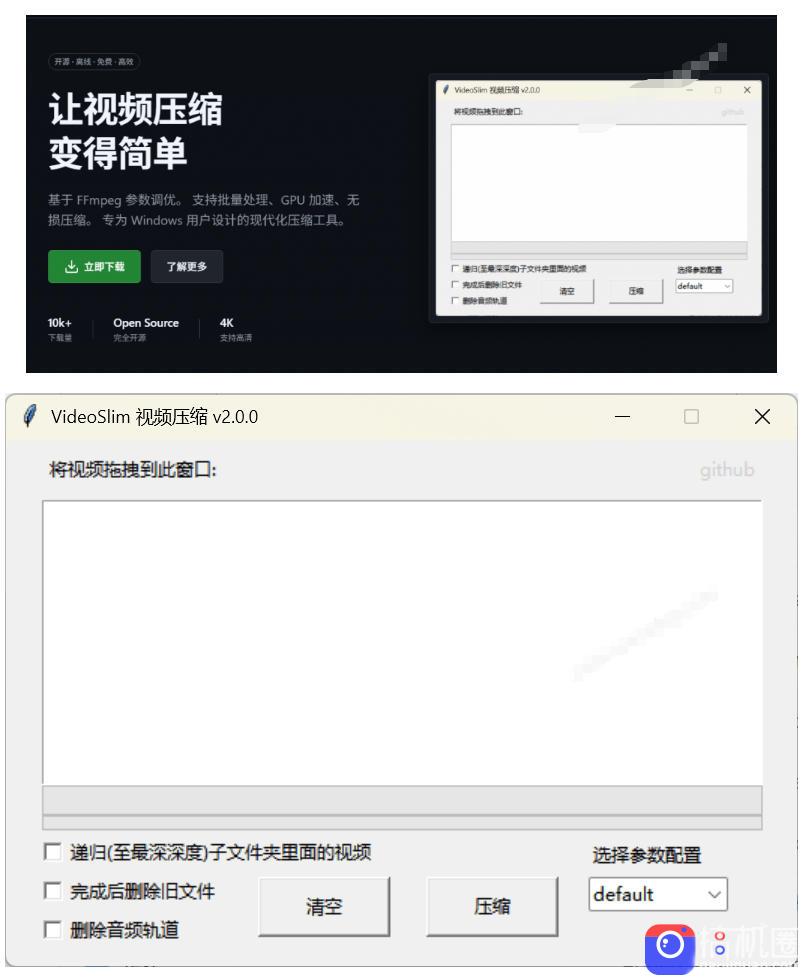Click the 让视频压缩变得简单 headline
This screenshot has height=979, width=805.
pos(136,131)
